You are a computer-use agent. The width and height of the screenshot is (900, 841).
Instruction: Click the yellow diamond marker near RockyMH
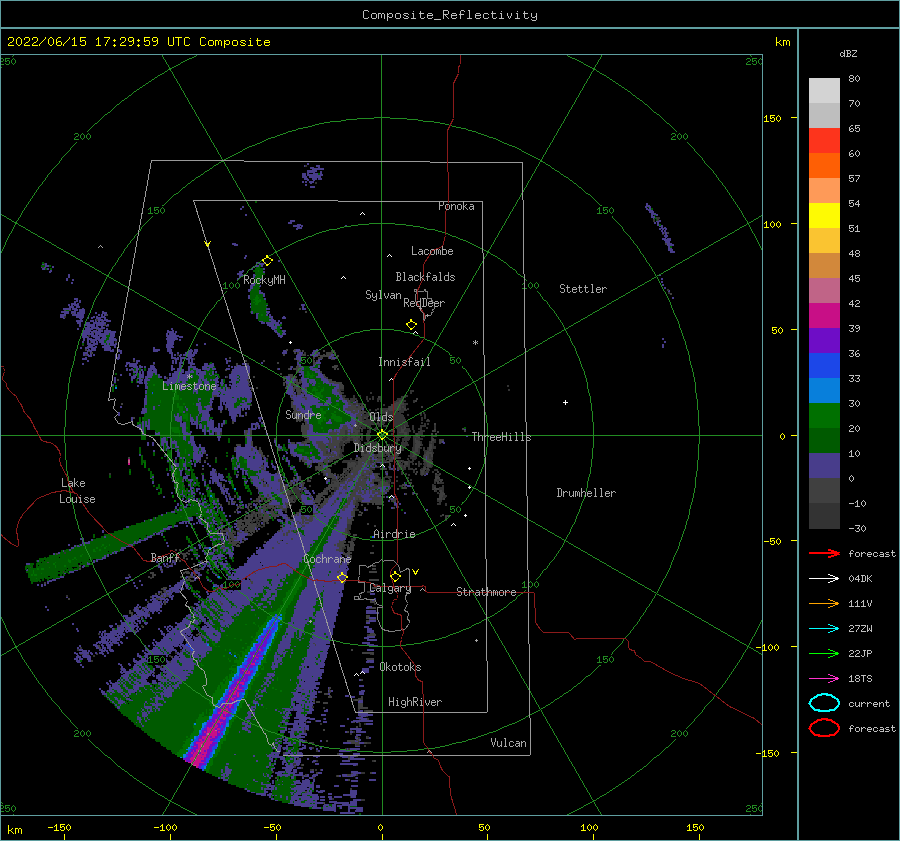coord(267,261)
